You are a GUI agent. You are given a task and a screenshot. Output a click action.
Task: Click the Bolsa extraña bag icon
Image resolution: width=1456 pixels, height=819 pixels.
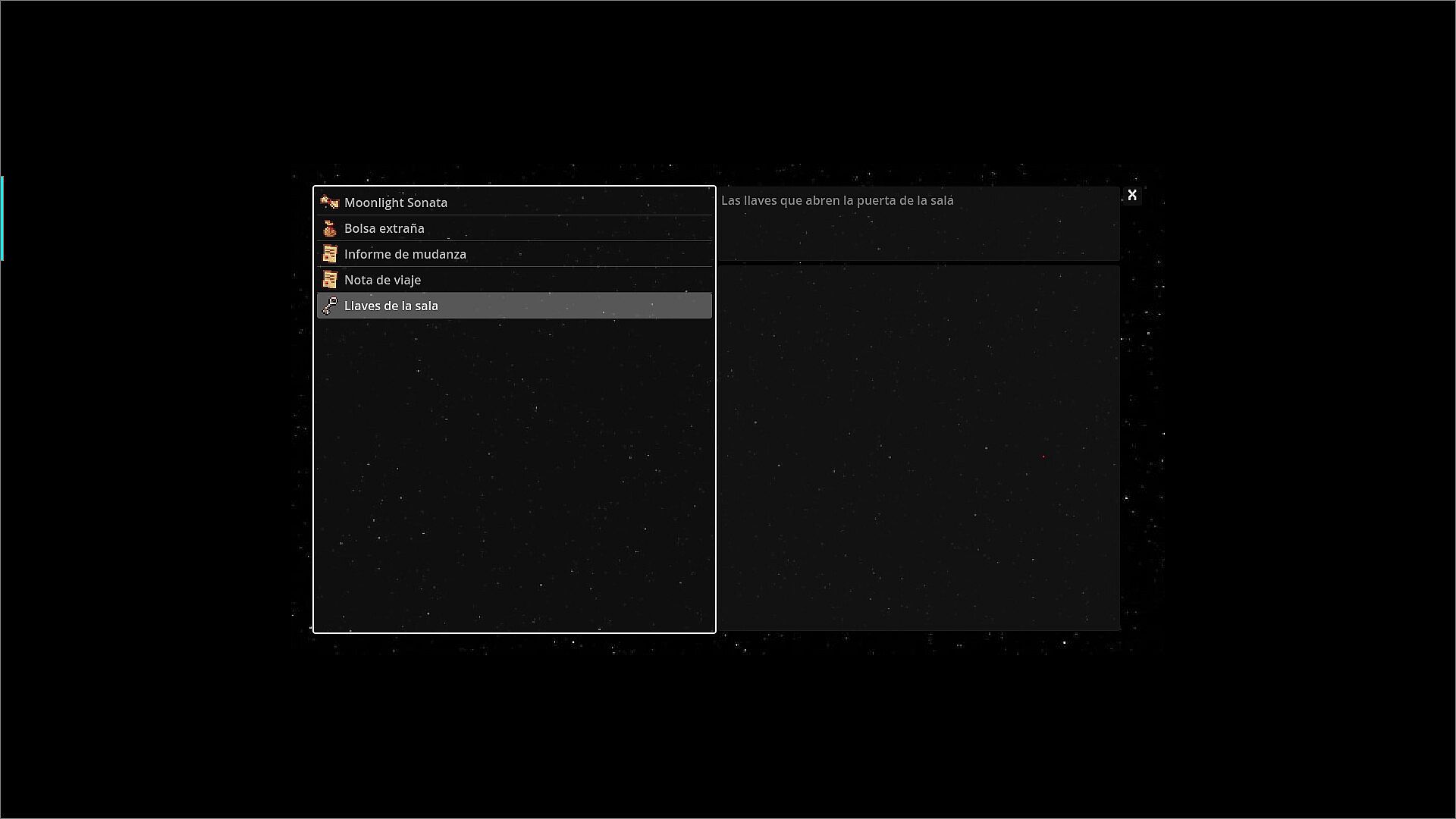(329, 228)
